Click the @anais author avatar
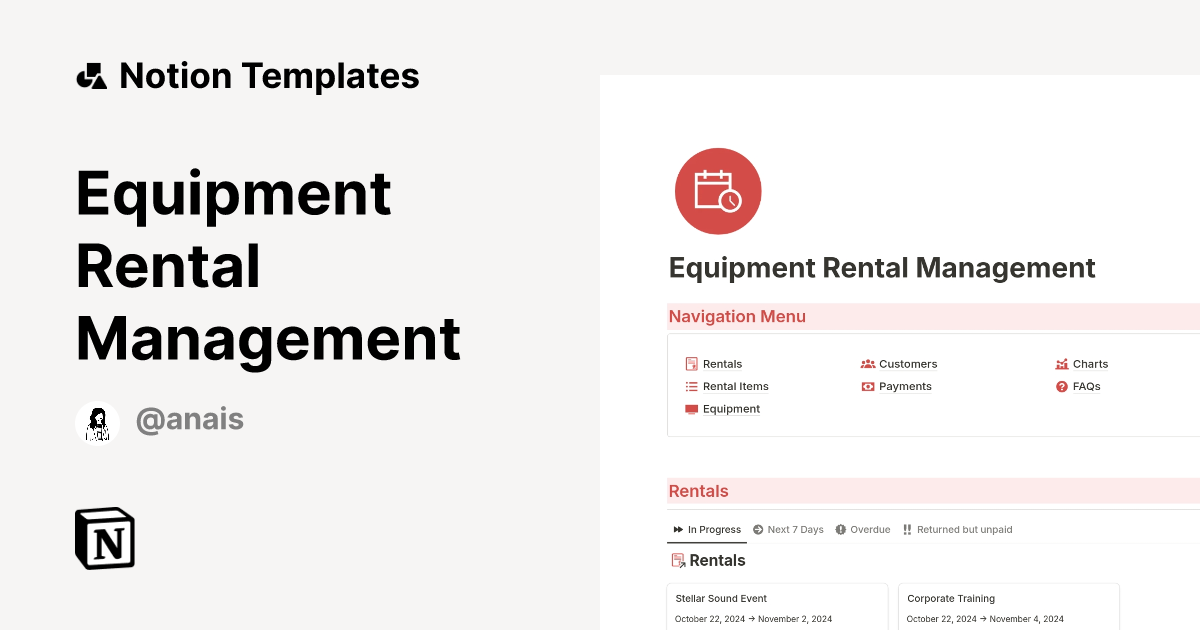Image resolution: width=1200 pixels, height=630 pixels. pyautogui.click(x=97, y=423)
